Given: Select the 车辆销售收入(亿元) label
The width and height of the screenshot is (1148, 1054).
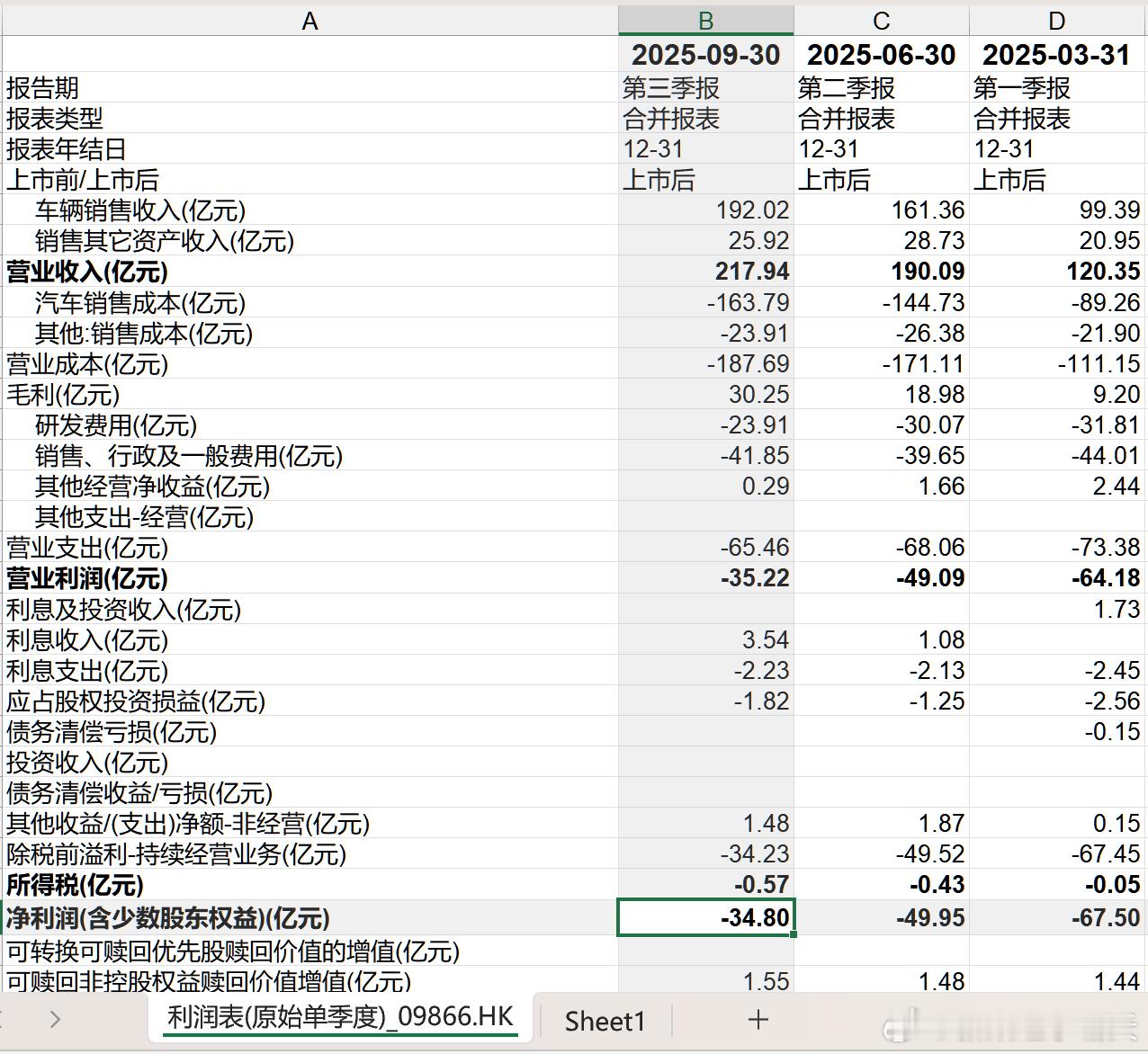Looking at the screenshot, I should 140,210.
